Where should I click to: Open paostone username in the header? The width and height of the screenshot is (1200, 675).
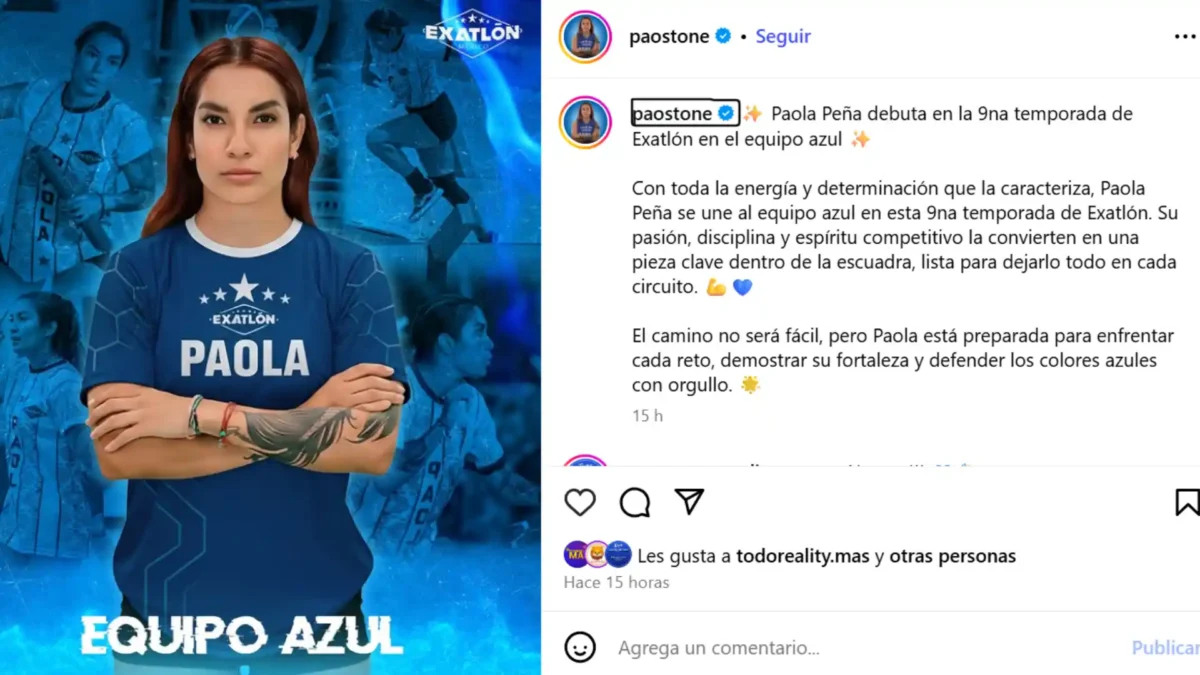pyautogui.click(x=669, y=37)
